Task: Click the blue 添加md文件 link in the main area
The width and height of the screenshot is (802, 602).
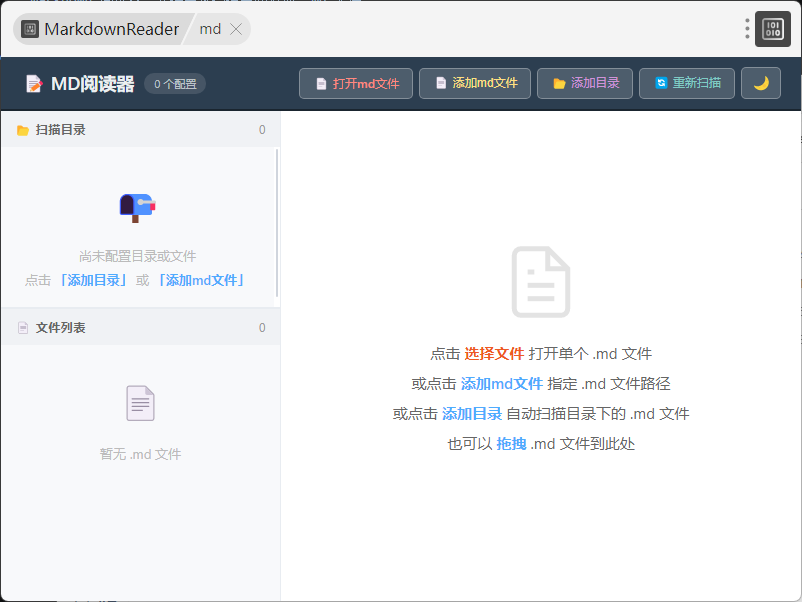Action: [x=502, y=384]
